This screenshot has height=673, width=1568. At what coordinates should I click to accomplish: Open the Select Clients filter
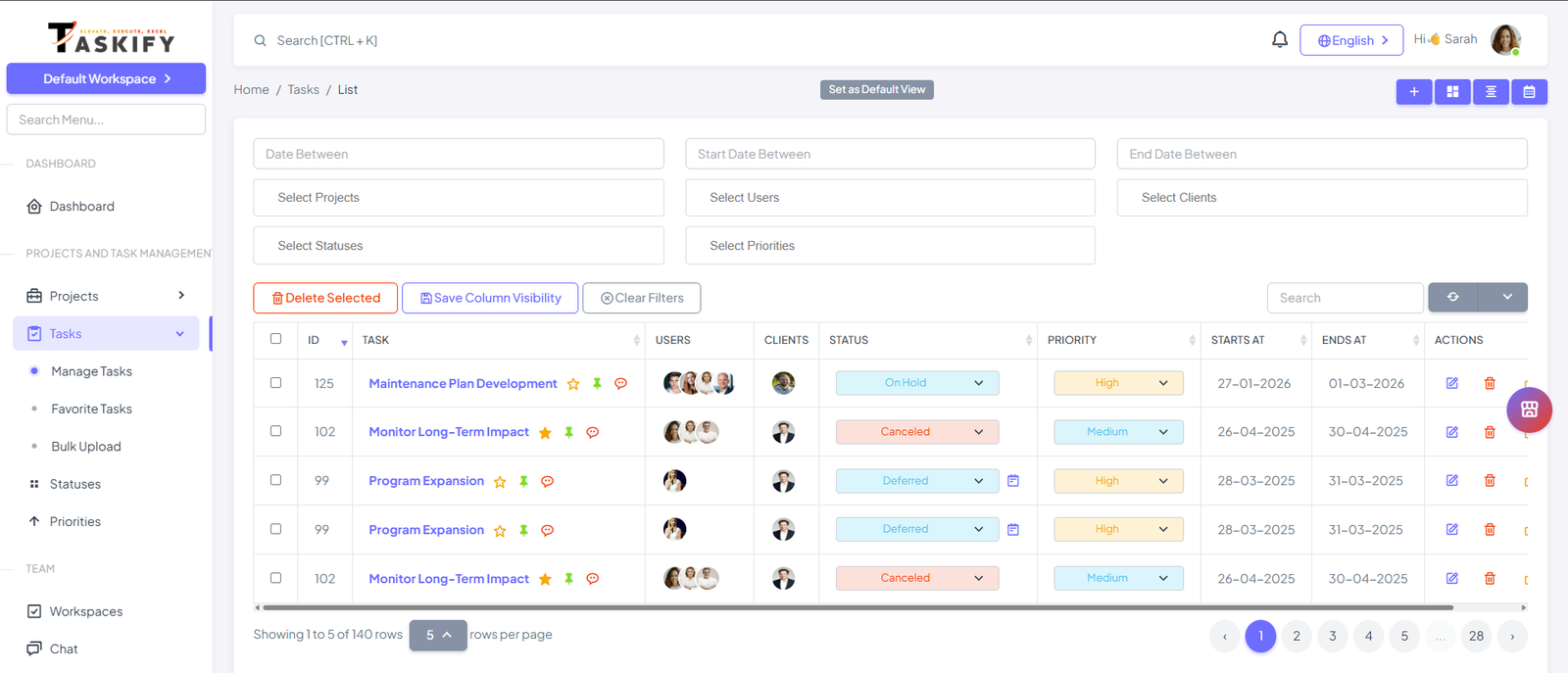coord(1322,198)
